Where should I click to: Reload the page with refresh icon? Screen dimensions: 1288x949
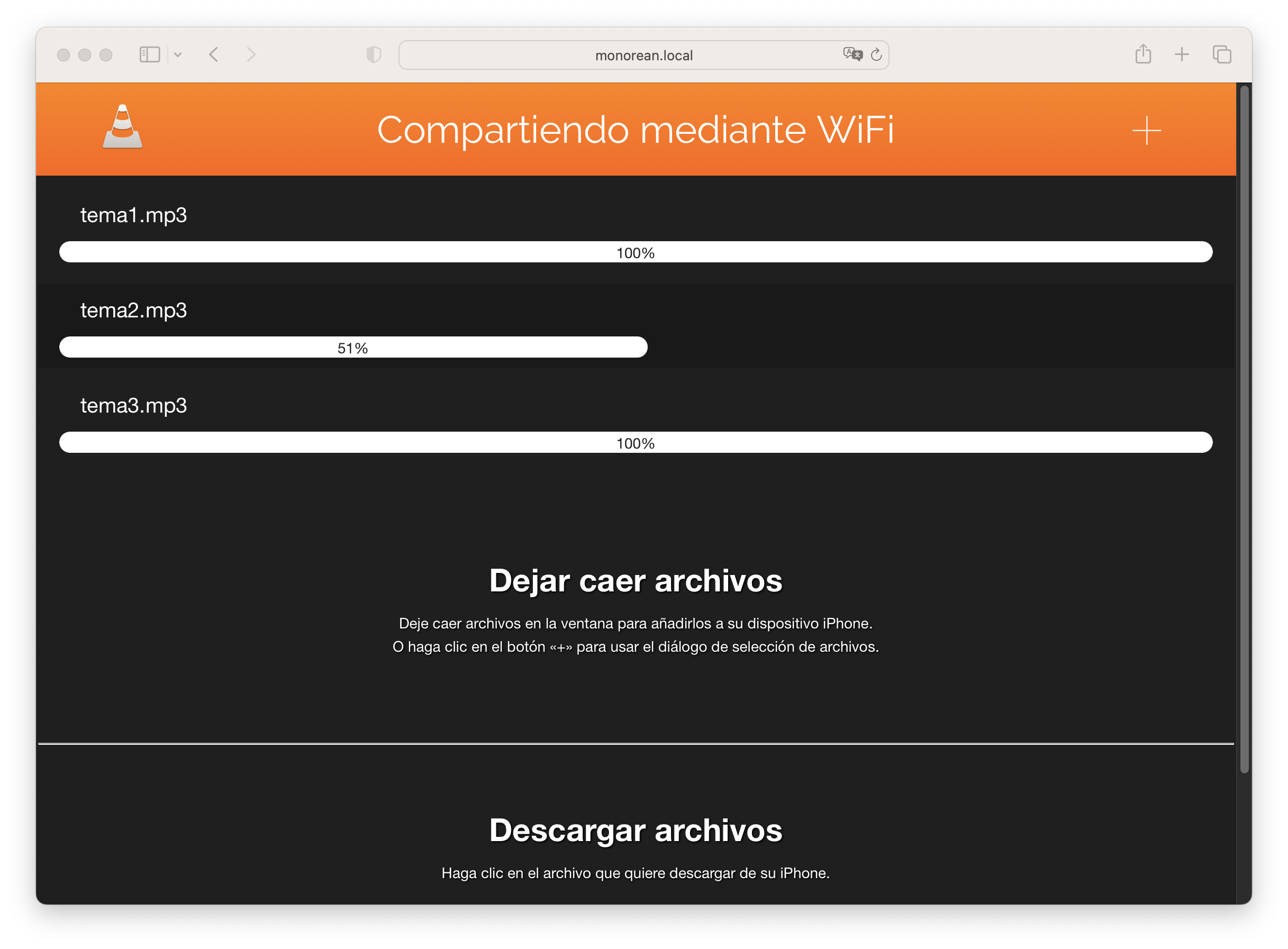pos(876,54)
